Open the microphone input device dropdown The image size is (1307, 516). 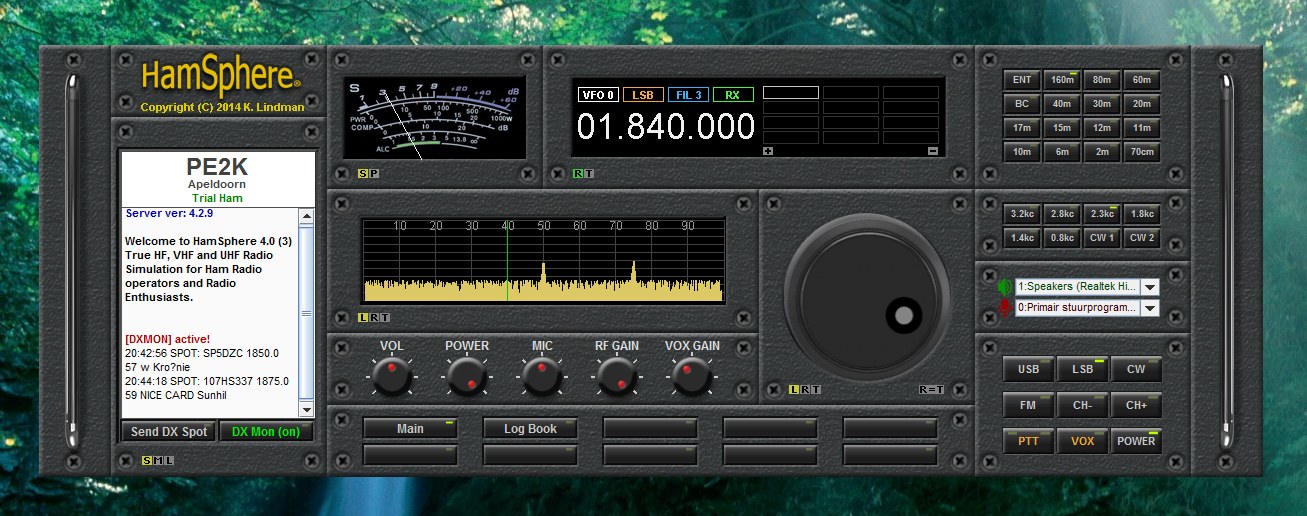pos(1149,308)
